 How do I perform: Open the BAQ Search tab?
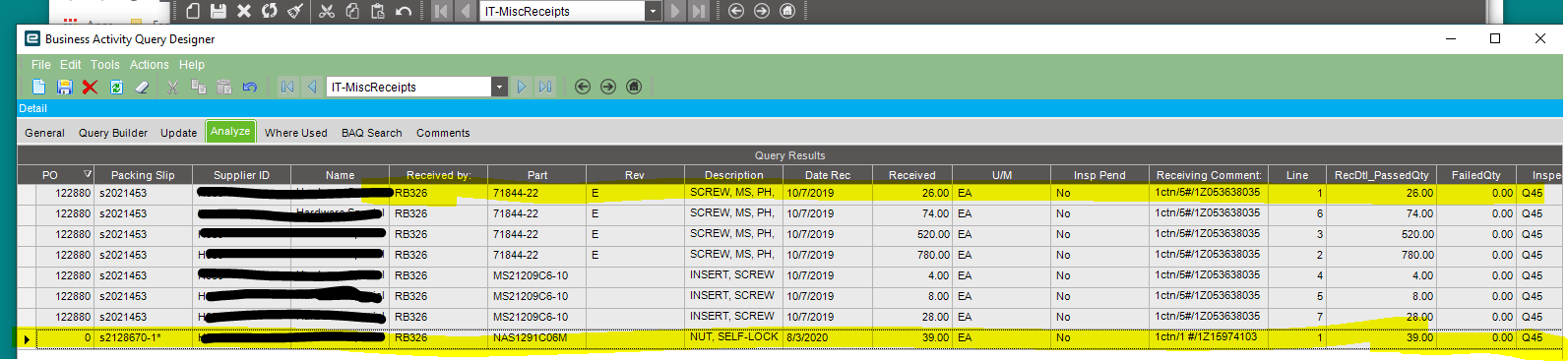click(x=372, y=133)
